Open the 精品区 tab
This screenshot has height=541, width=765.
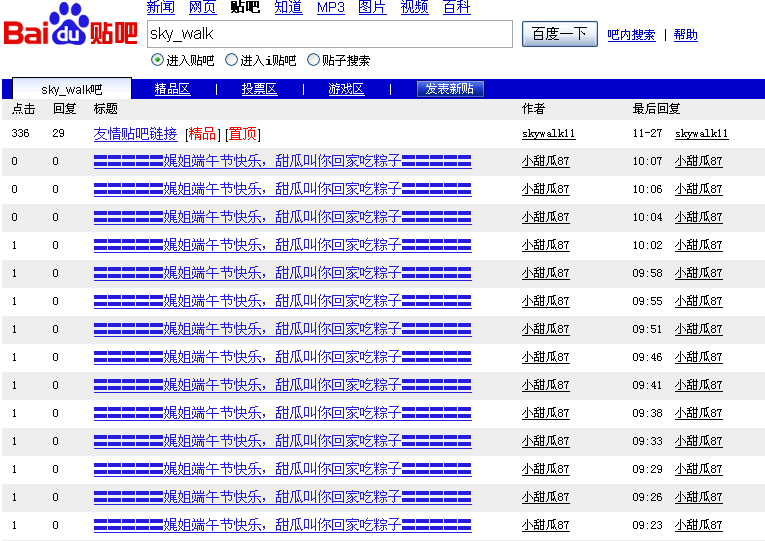pyautogui.click(x=172, y=89)
